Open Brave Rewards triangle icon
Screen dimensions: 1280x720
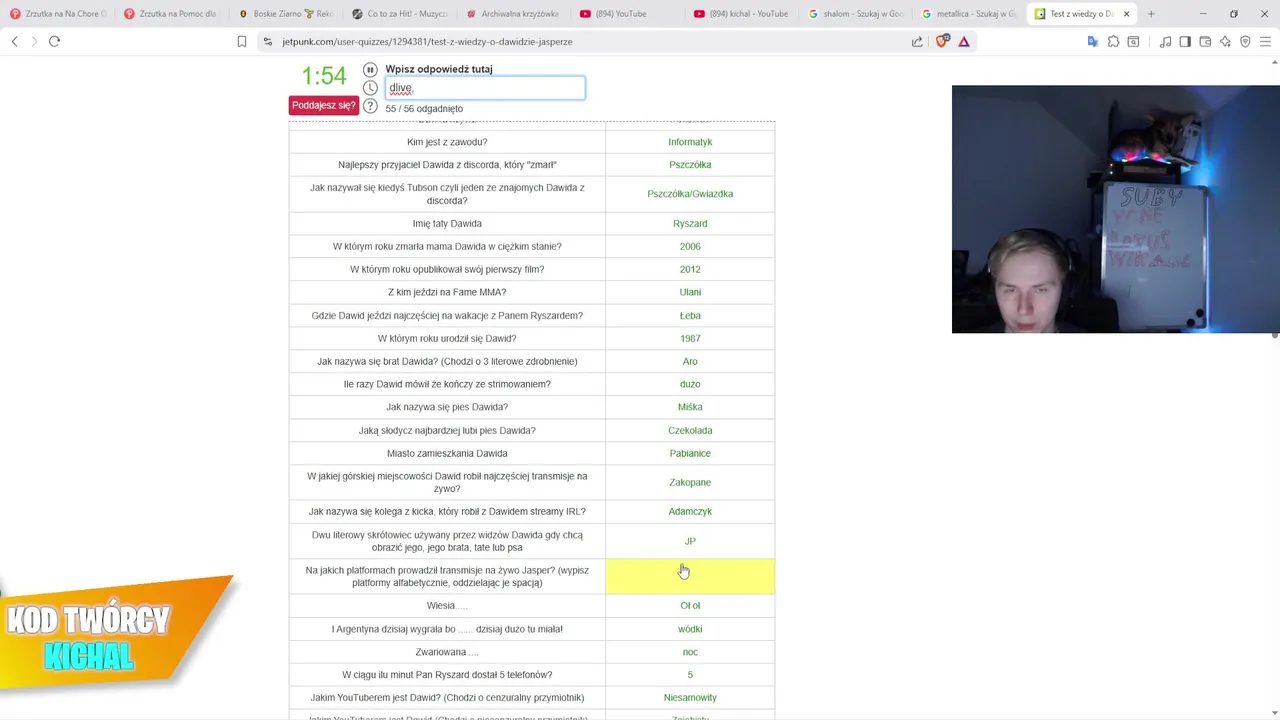(x=964, y=42)
